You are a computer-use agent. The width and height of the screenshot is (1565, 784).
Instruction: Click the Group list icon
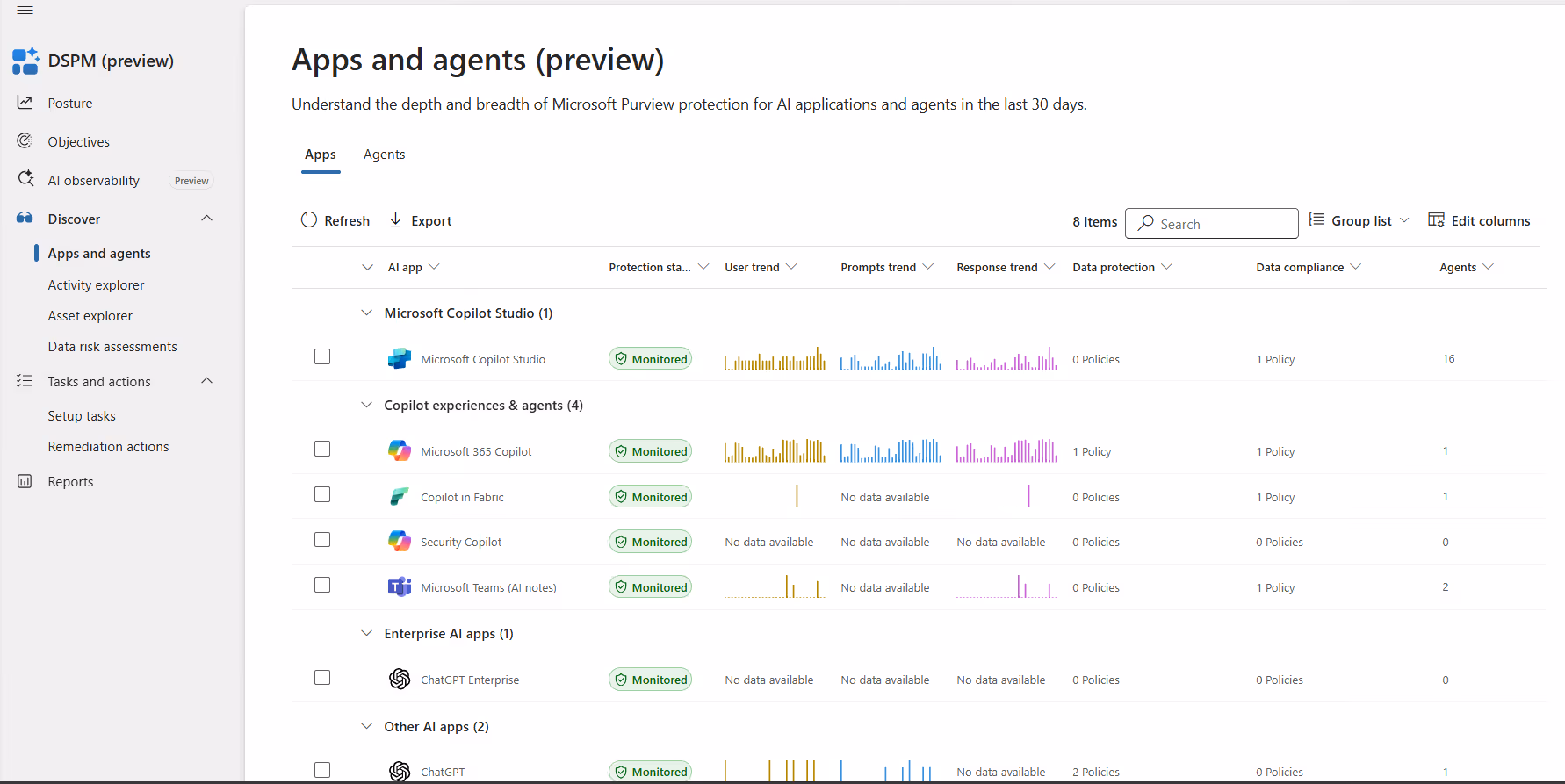click(1316, 219)
